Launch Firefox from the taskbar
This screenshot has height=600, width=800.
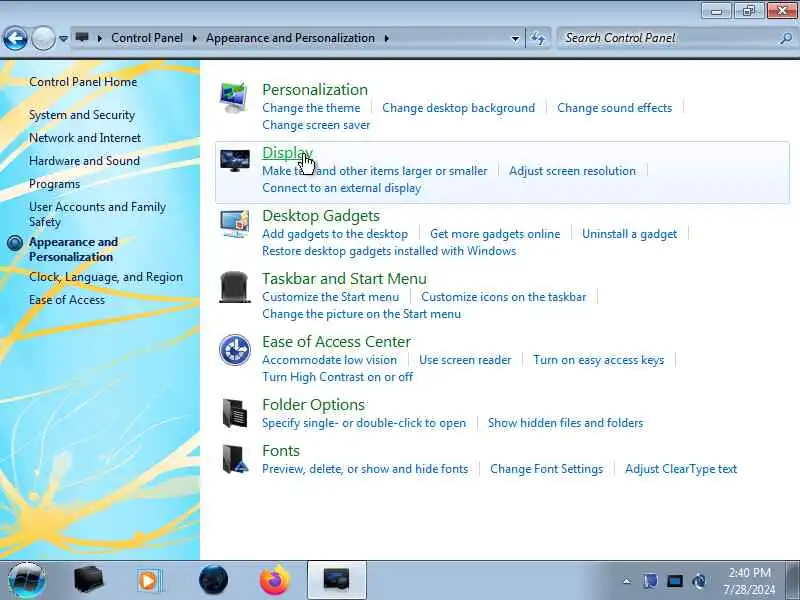pos(274,580)
